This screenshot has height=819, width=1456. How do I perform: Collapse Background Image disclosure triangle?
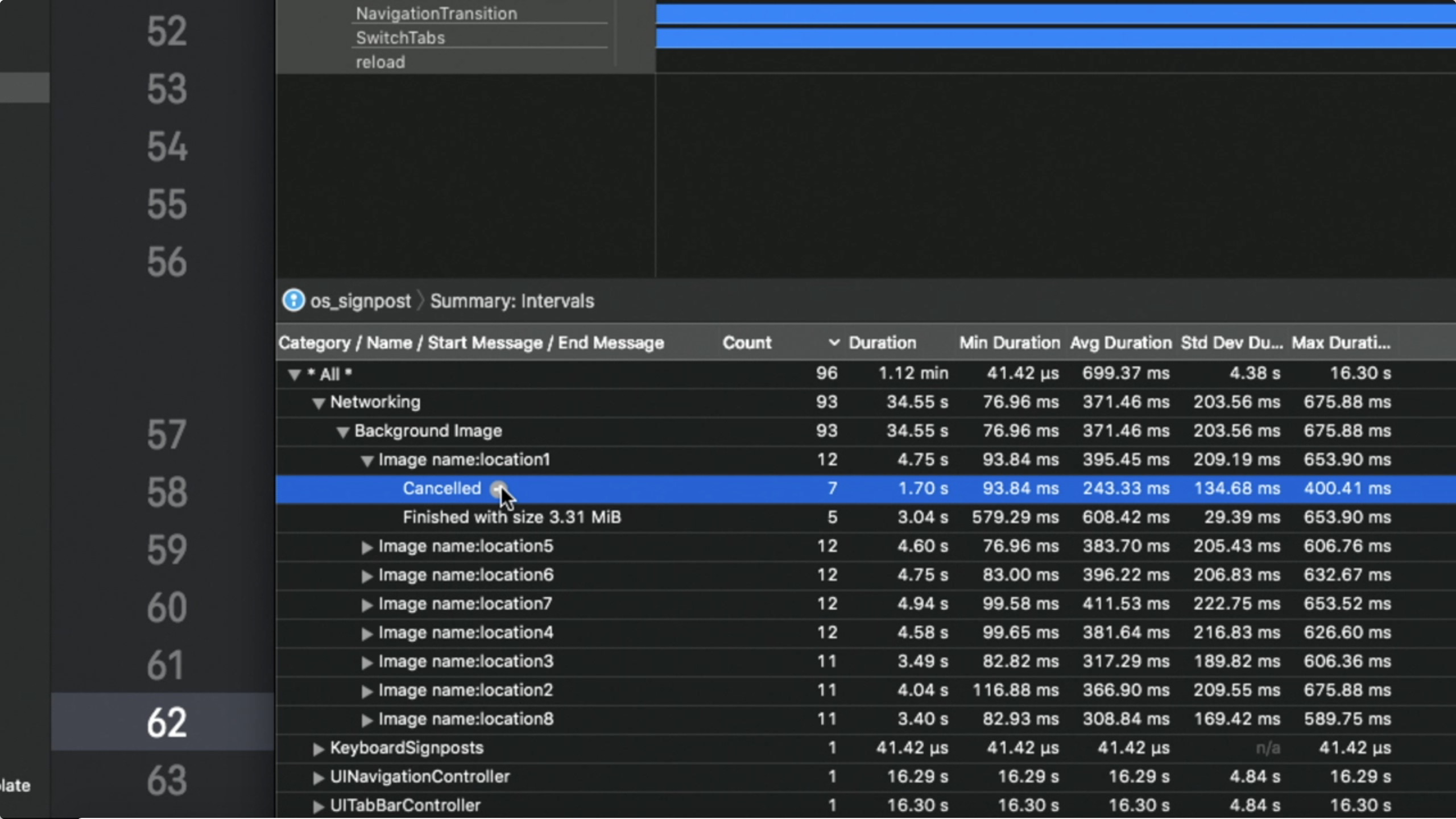(342, 432)
